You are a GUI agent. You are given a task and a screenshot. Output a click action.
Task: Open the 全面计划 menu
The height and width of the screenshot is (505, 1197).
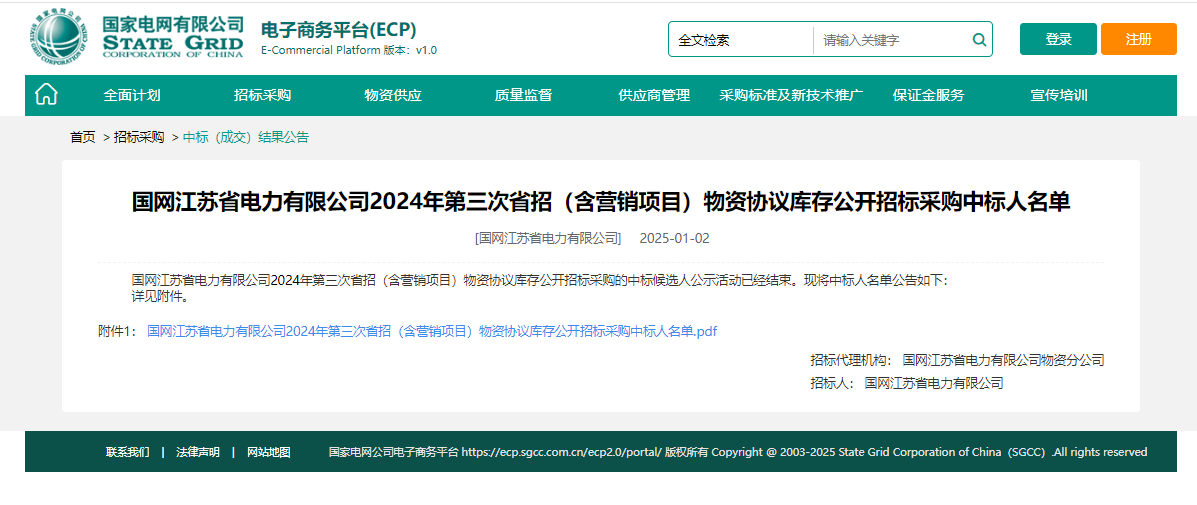pos(132,95)
